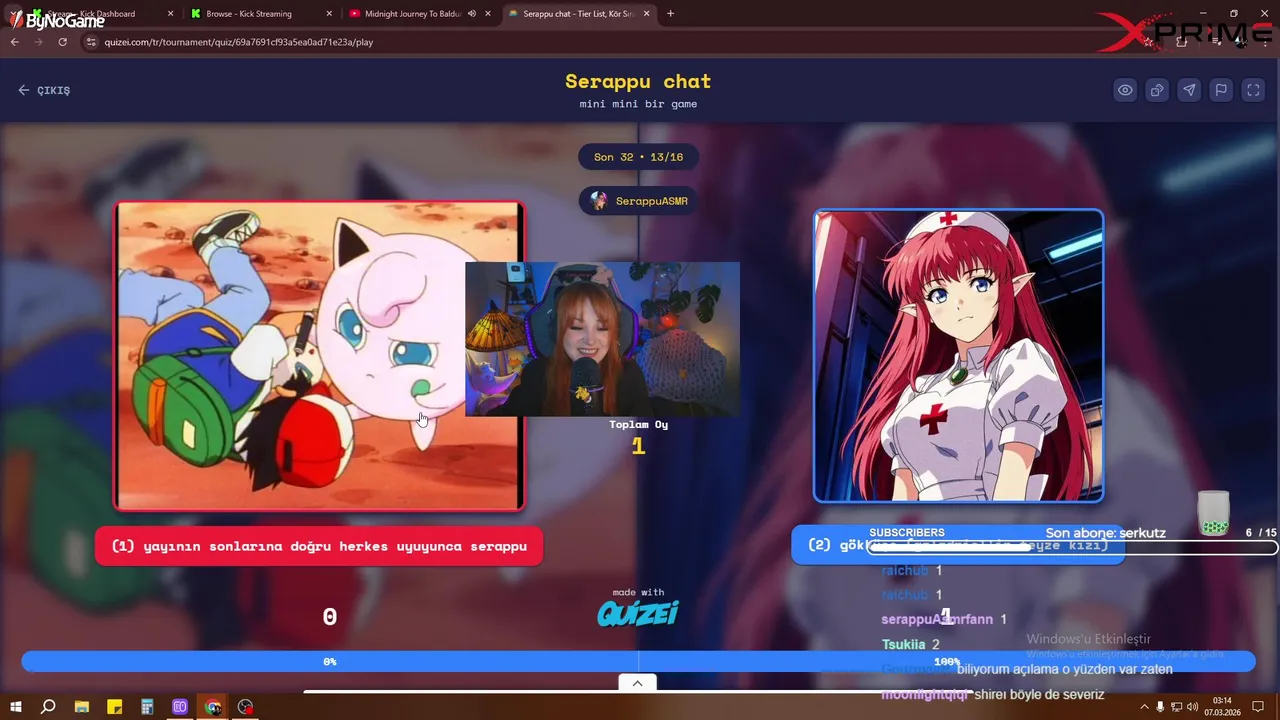Screen dimensions: 1280x720
Task: Click the Tsukiia chat username
Action: pyautogui.click(x=904, y=645)
